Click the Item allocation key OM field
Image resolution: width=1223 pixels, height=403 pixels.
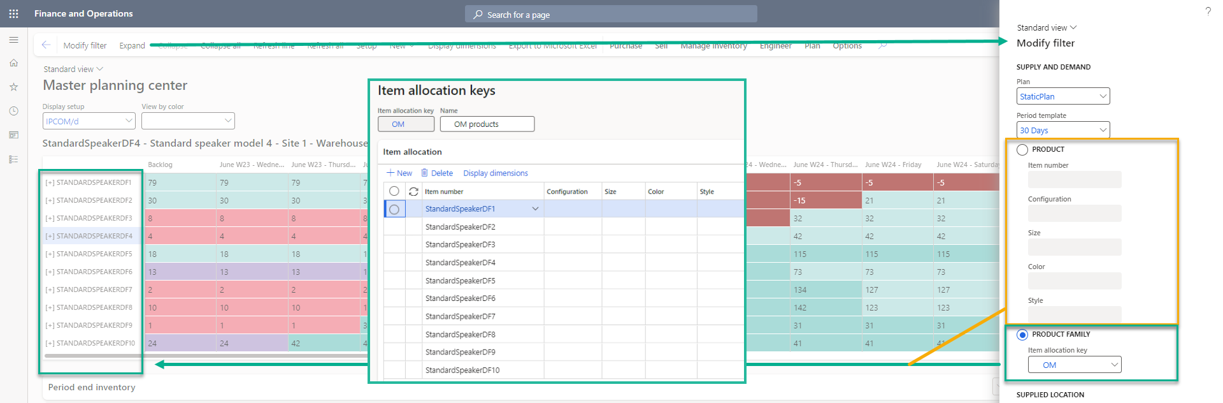pyautogui.click(x=406, y=124)
